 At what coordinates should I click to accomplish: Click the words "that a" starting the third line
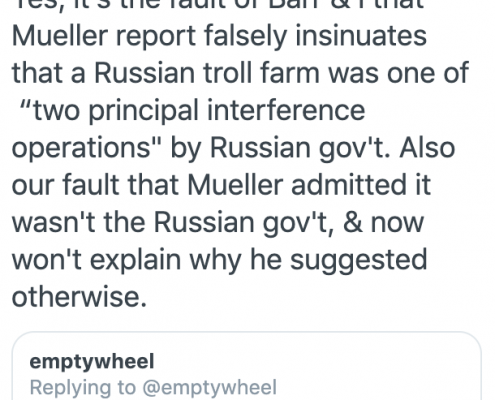pyautogui.click(x=48, y=73)
